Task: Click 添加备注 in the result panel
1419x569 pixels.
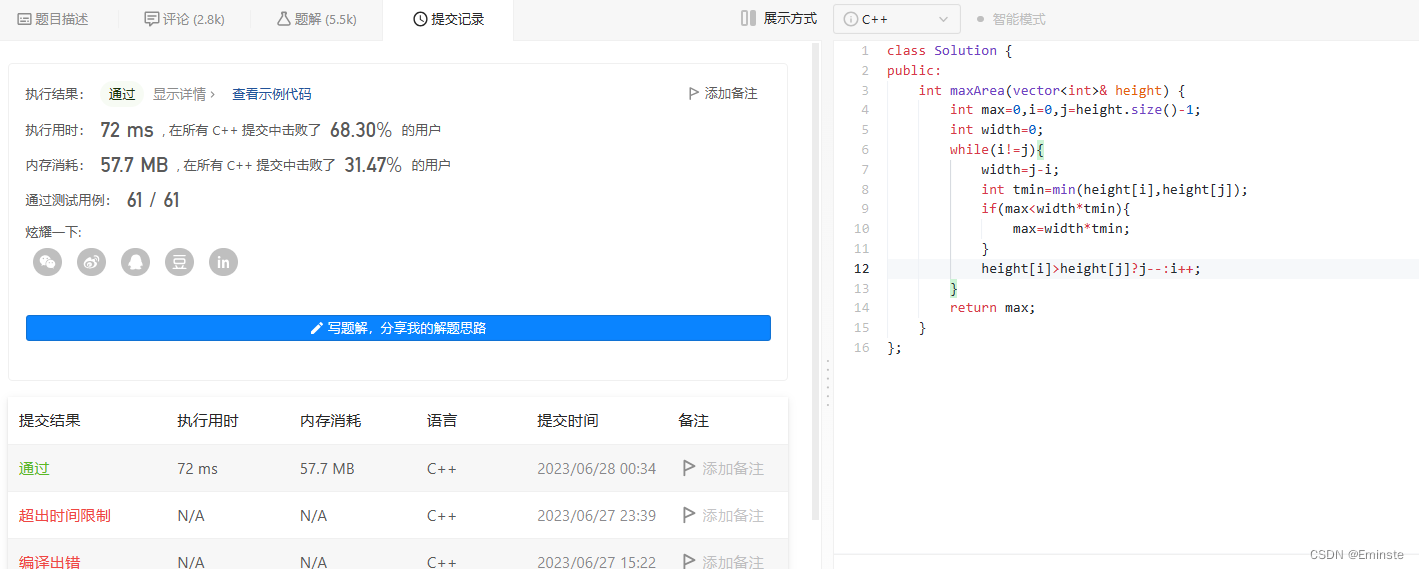Action: click(723, 93)
